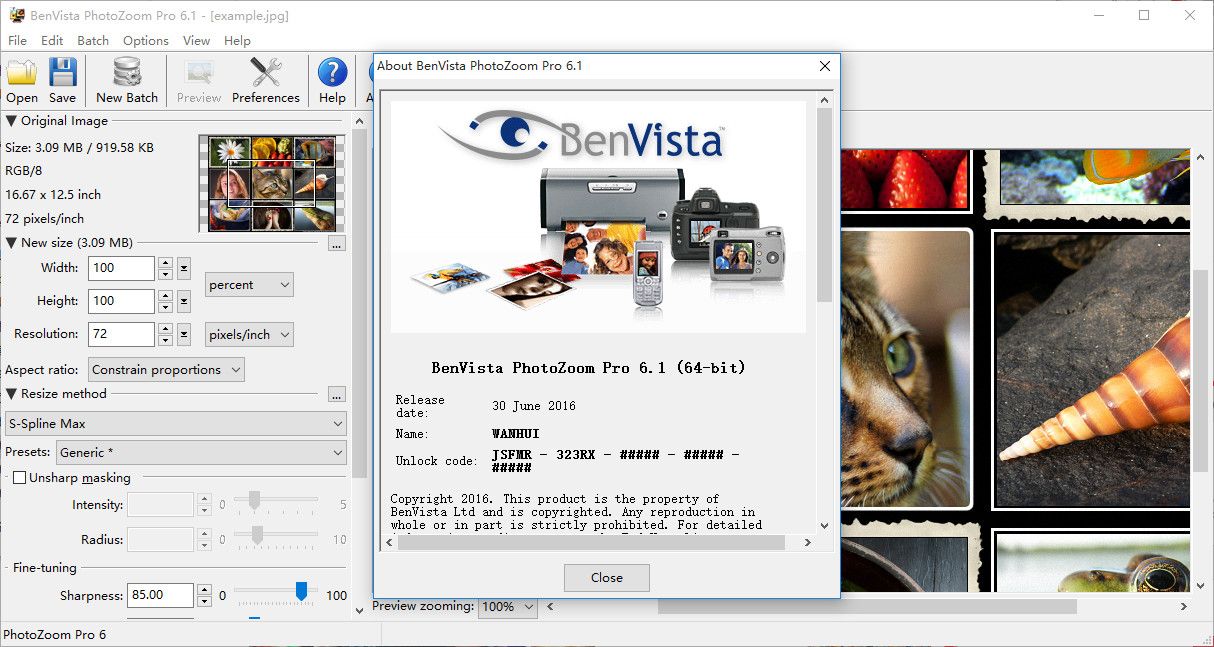Increase Sharpness using its up stepper arrow
This screenshot has height=647, width=1214.
point(204,590)
